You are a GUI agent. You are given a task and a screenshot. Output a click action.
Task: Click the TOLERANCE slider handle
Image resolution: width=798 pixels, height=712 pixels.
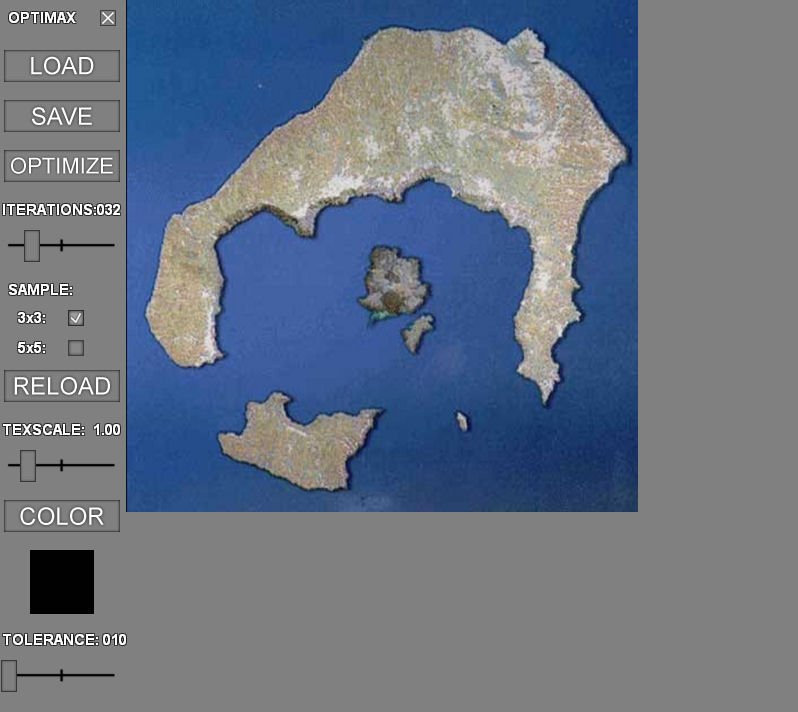pos(9,676)
